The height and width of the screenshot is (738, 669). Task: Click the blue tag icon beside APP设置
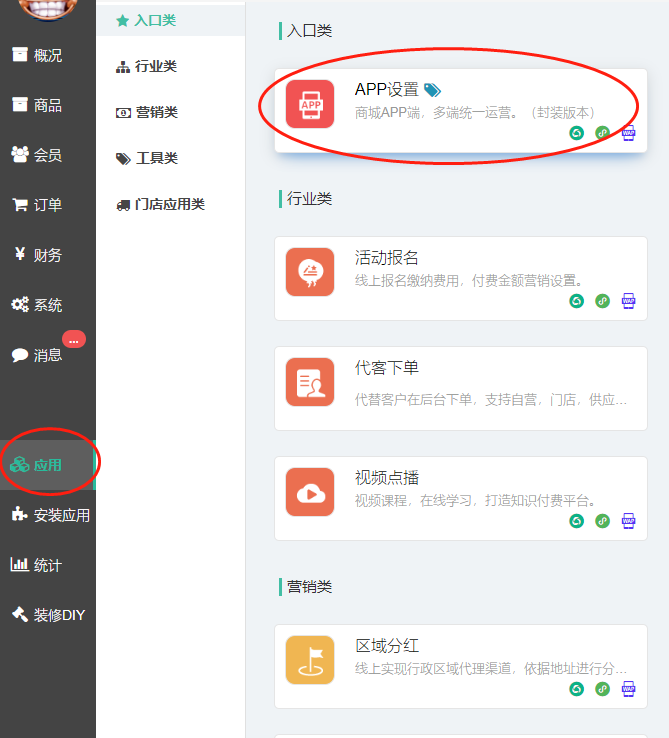432,90
